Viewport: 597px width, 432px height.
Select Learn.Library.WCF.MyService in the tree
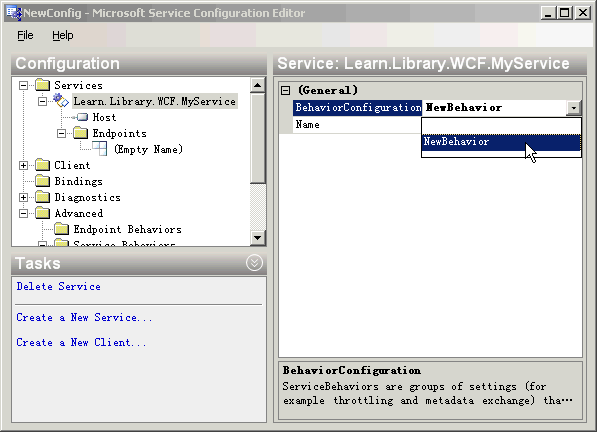(x=155, y=101)
